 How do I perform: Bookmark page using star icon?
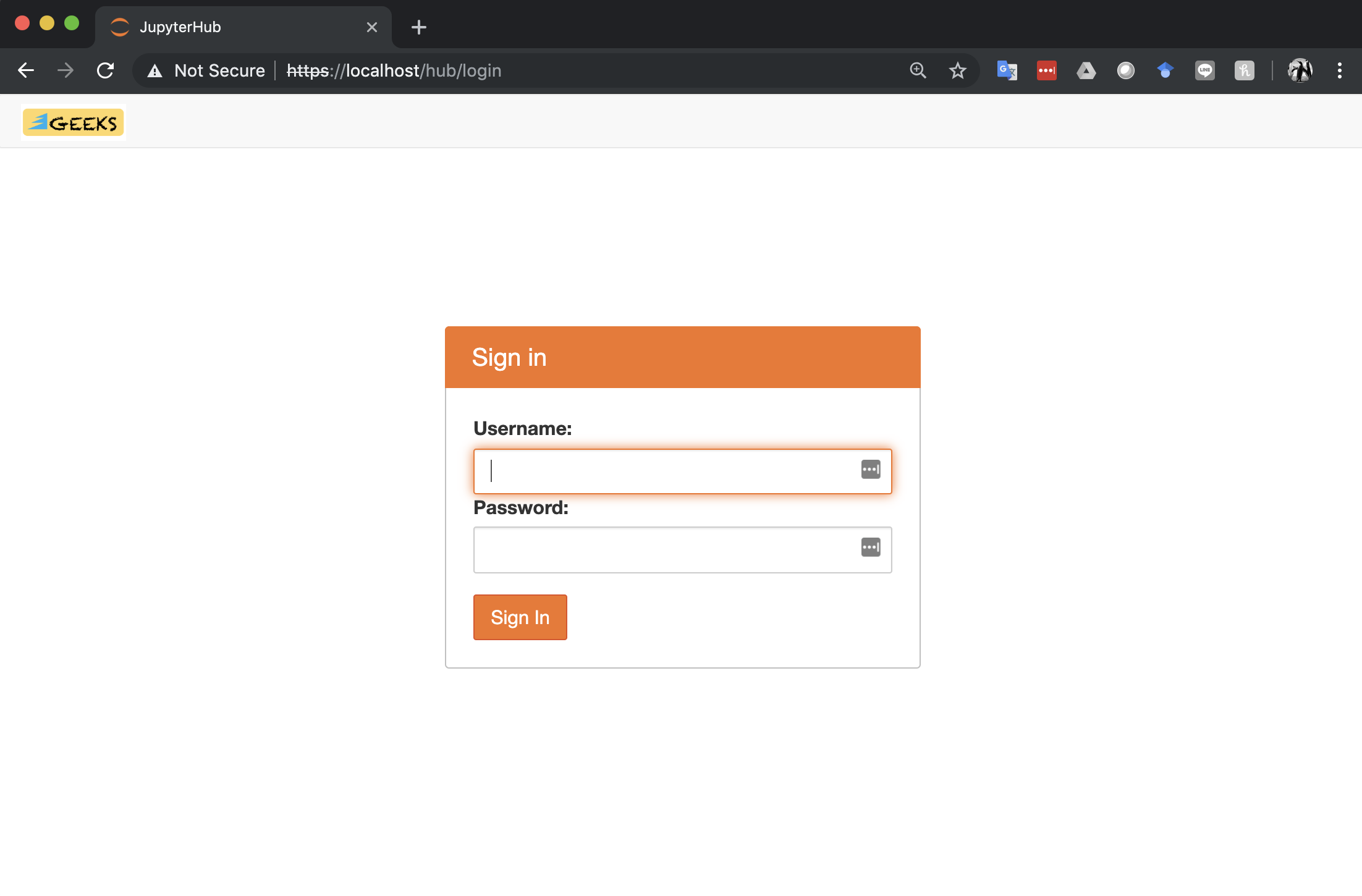(957, 70)
